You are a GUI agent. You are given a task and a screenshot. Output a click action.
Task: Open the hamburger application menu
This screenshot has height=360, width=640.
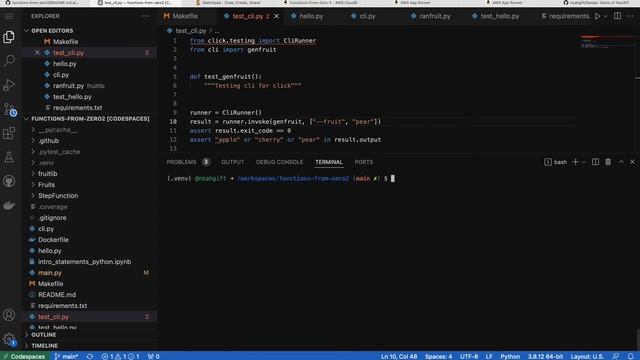pyautogui.click(x=9, y=16)
